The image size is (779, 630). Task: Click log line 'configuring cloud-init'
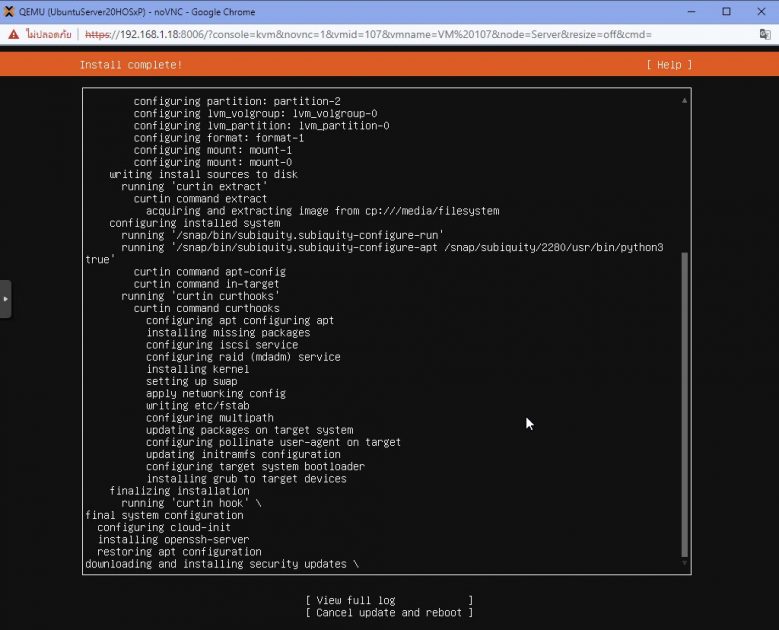(164, 527)
